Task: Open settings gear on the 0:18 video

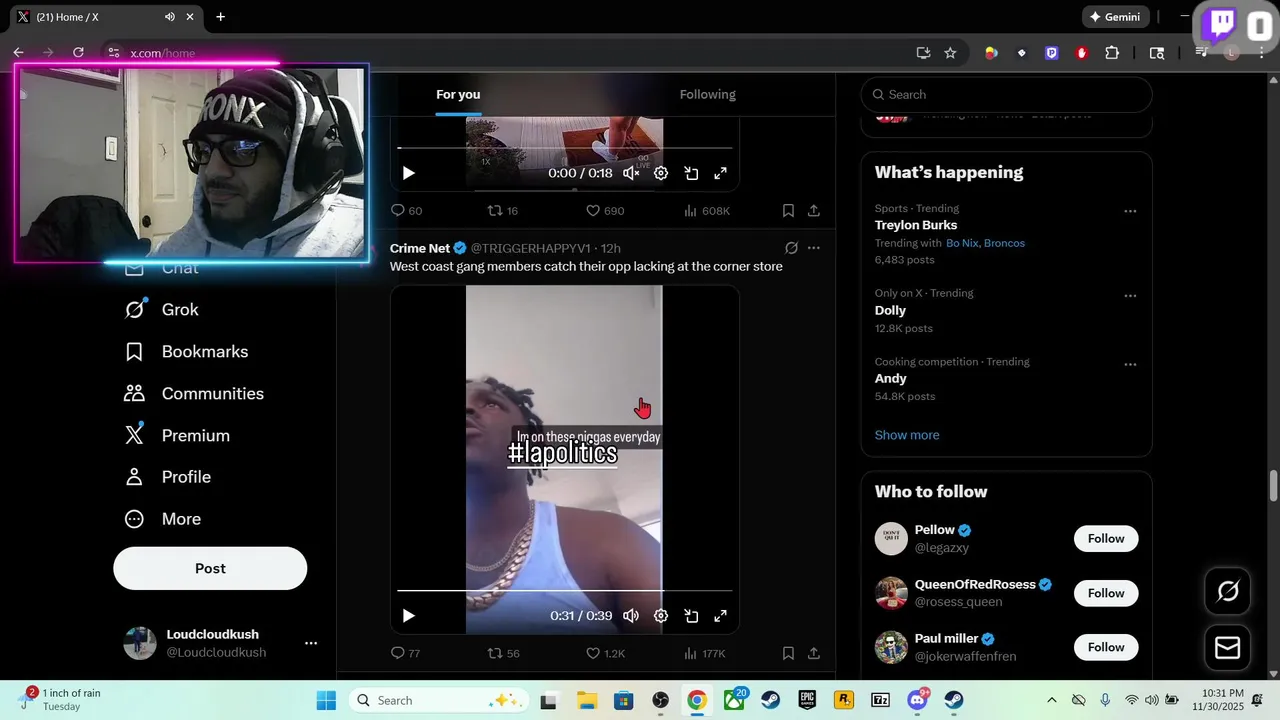Action: [x=661, y=173]
